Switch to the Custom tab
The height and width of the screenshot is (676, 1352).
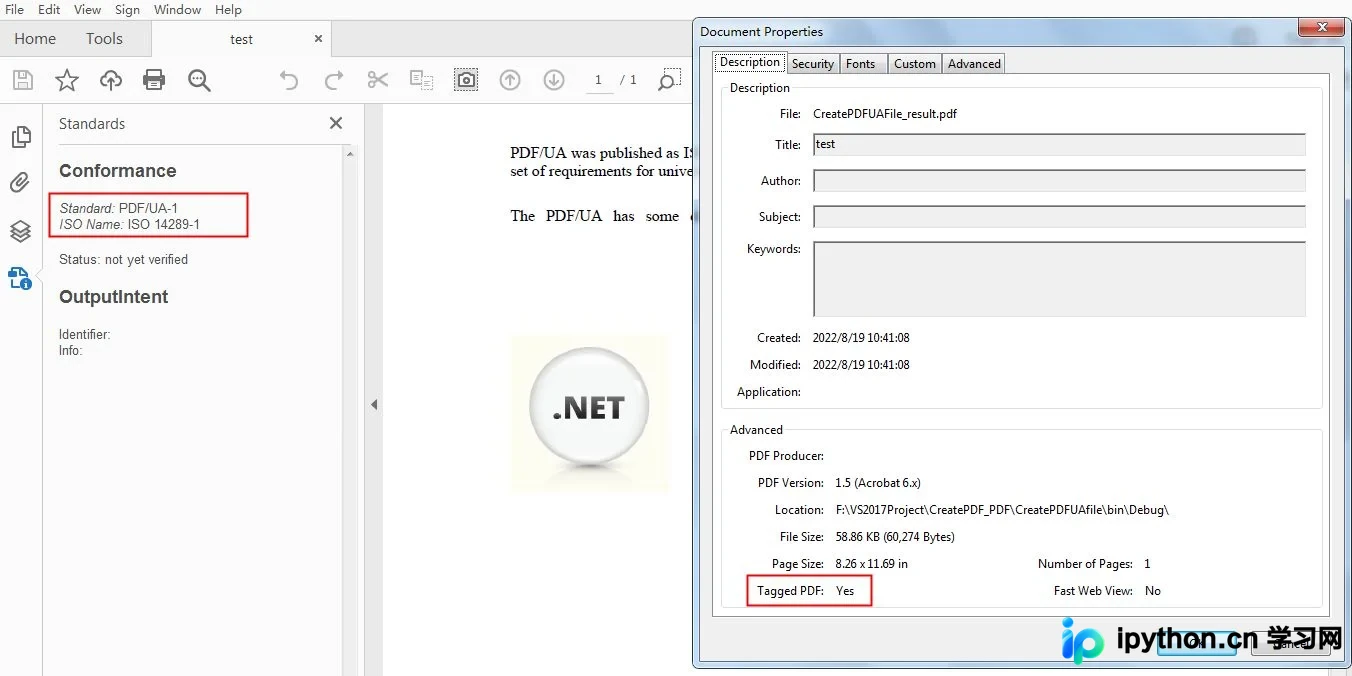pos(915,63)
